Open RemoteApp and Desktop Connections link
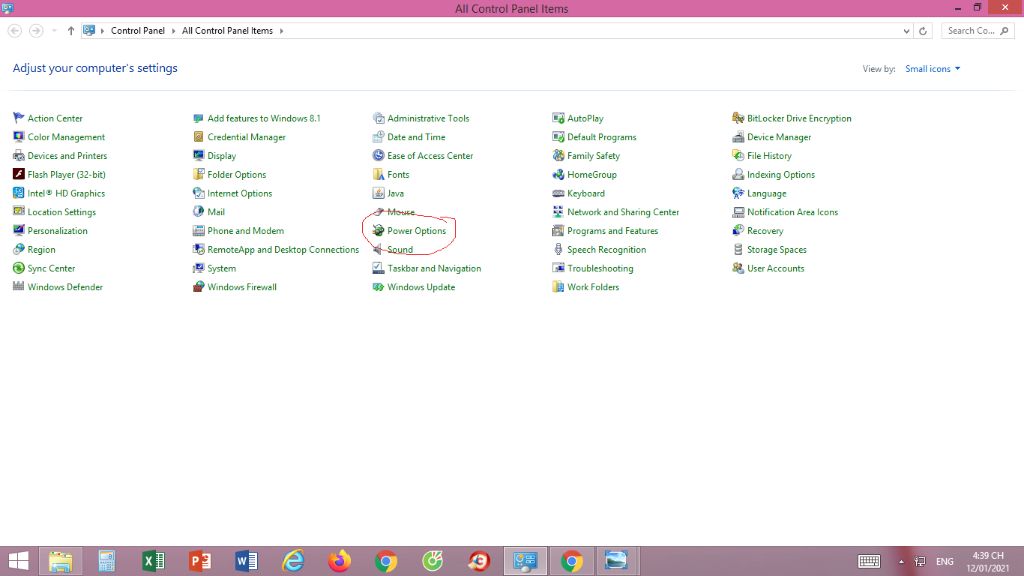The height and width of the screenshot is (576, 1024). [x=283, y=249]
